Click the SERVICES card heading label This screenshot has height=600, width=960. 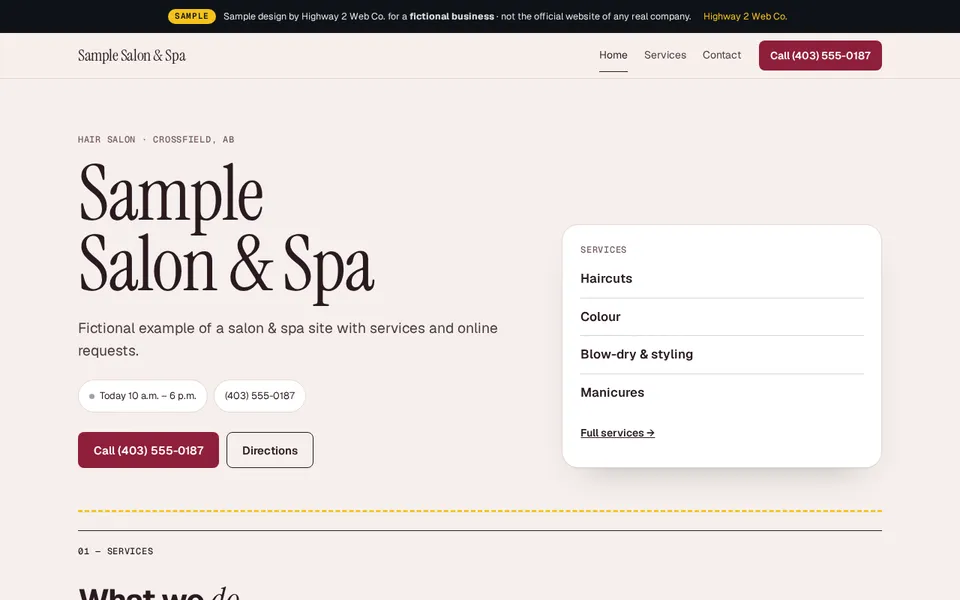coord(603,250)
